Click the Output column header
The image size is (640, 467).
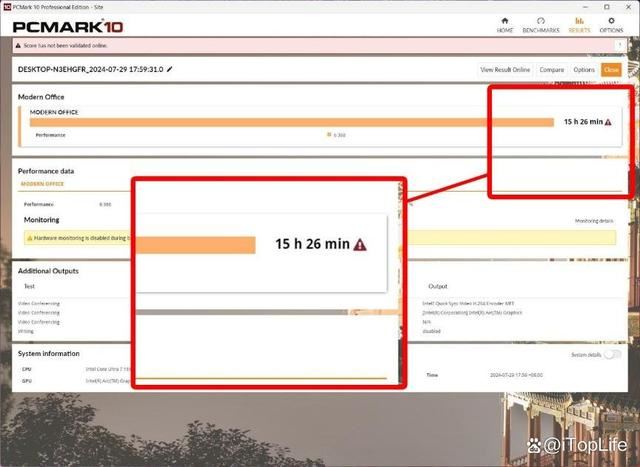438,286
